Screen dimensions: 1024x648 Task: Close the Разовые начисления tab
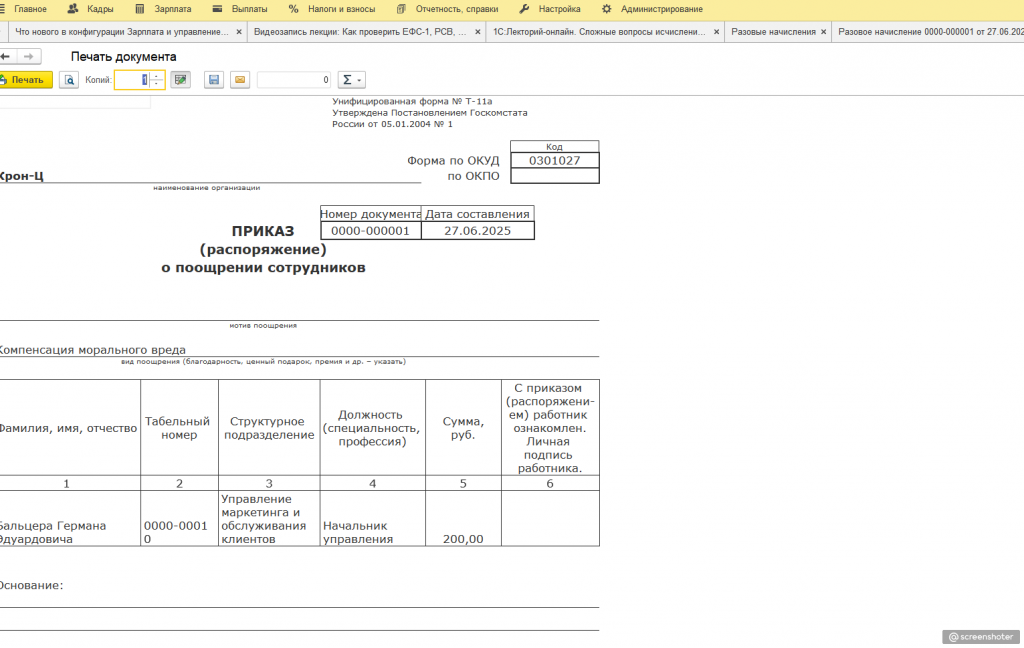click(824, 31)
